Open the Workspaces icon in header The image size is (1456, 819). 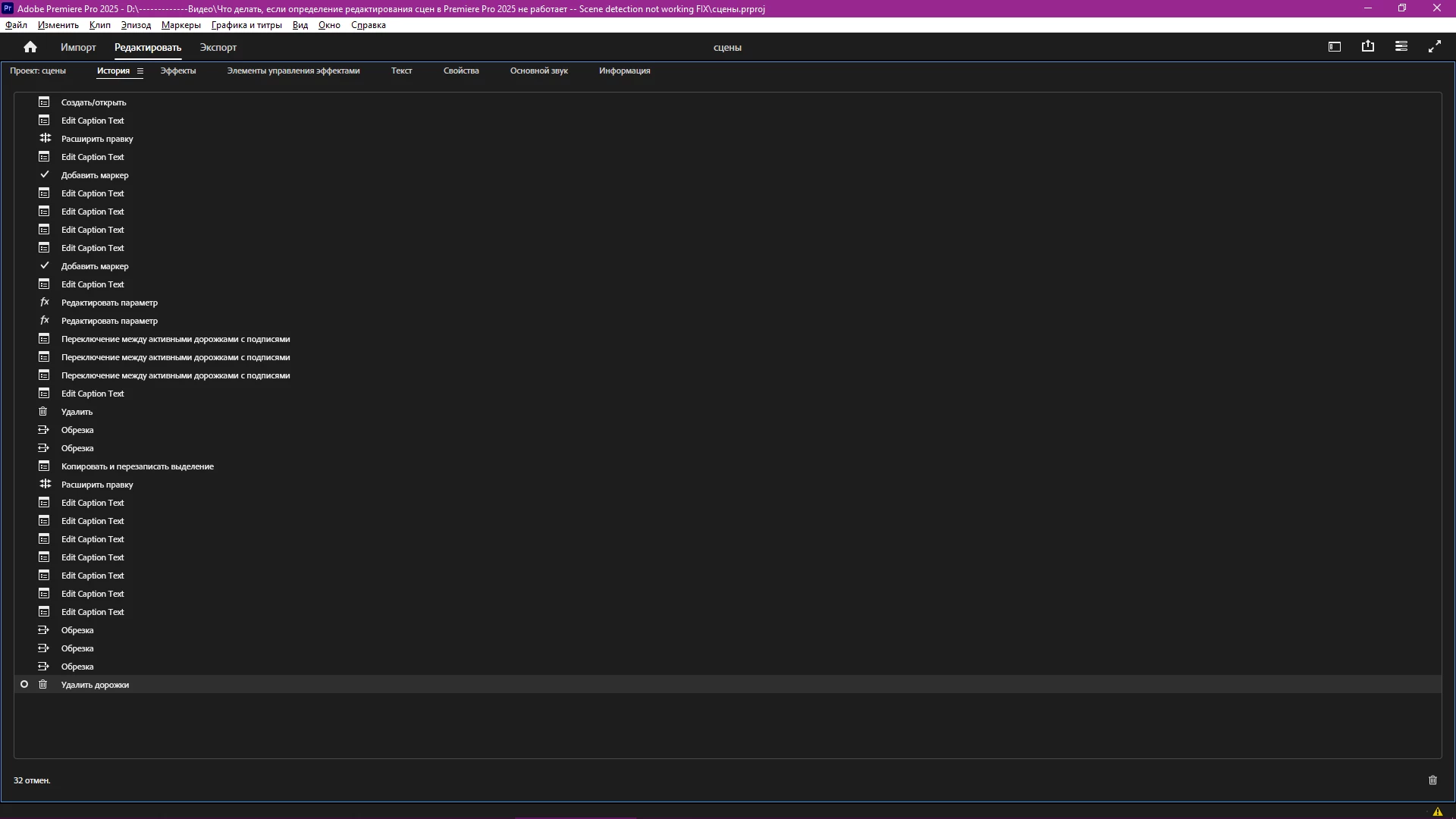[1335, 47]
